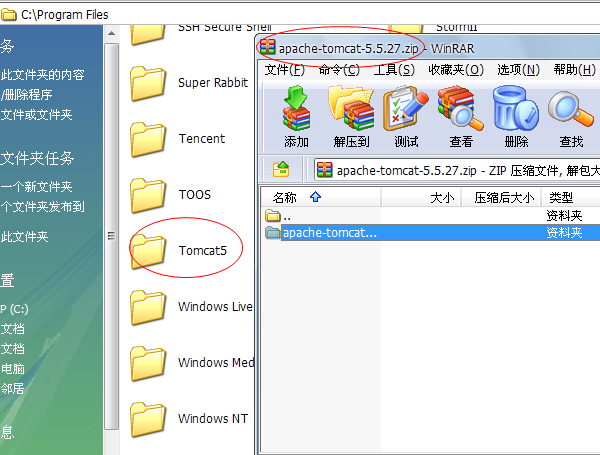Click the 此文件夹 sidebar link
600x455 pixels.
[x=24, y=236]
